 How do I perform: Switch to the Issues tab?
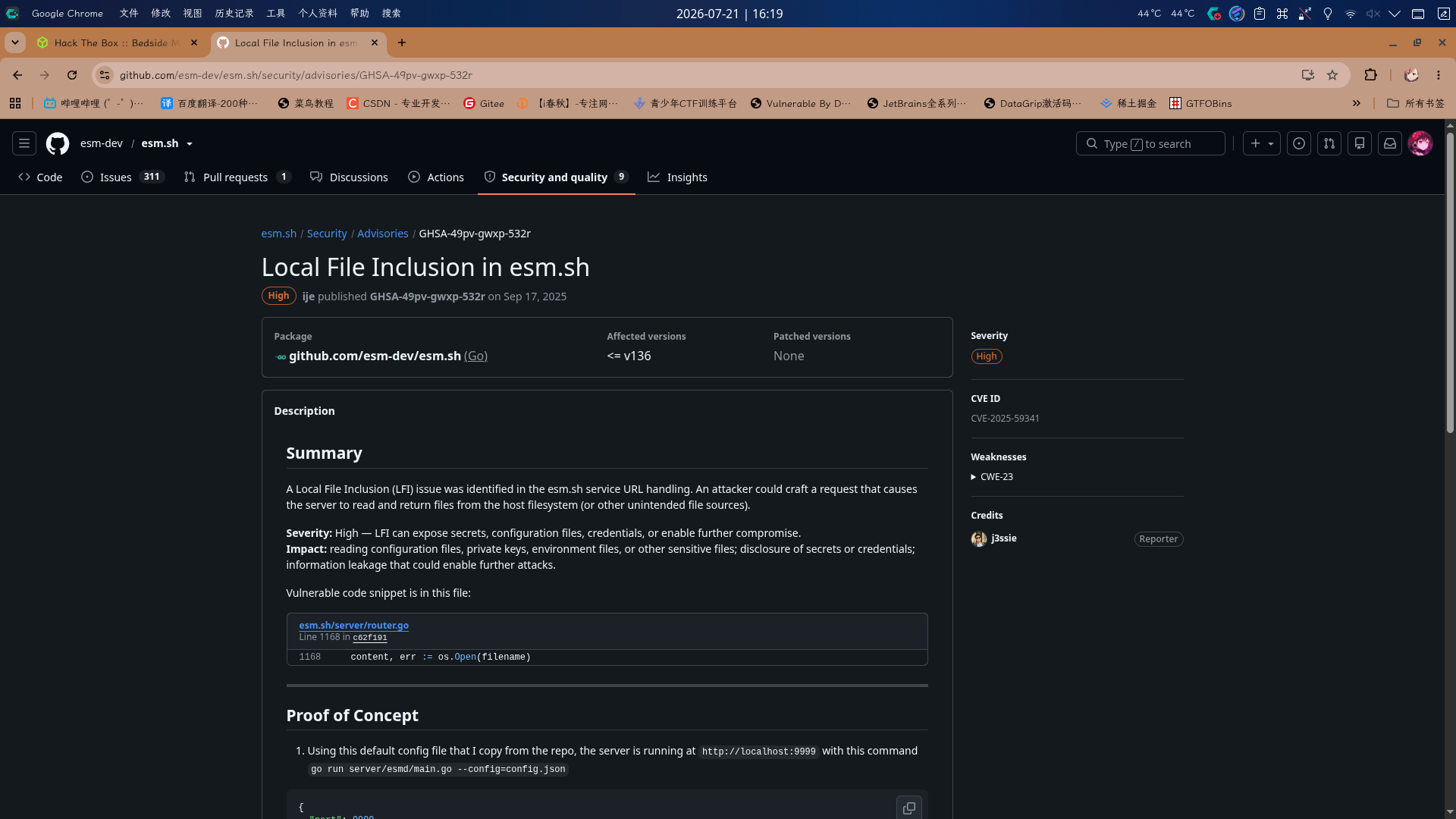tap(123, 177)
